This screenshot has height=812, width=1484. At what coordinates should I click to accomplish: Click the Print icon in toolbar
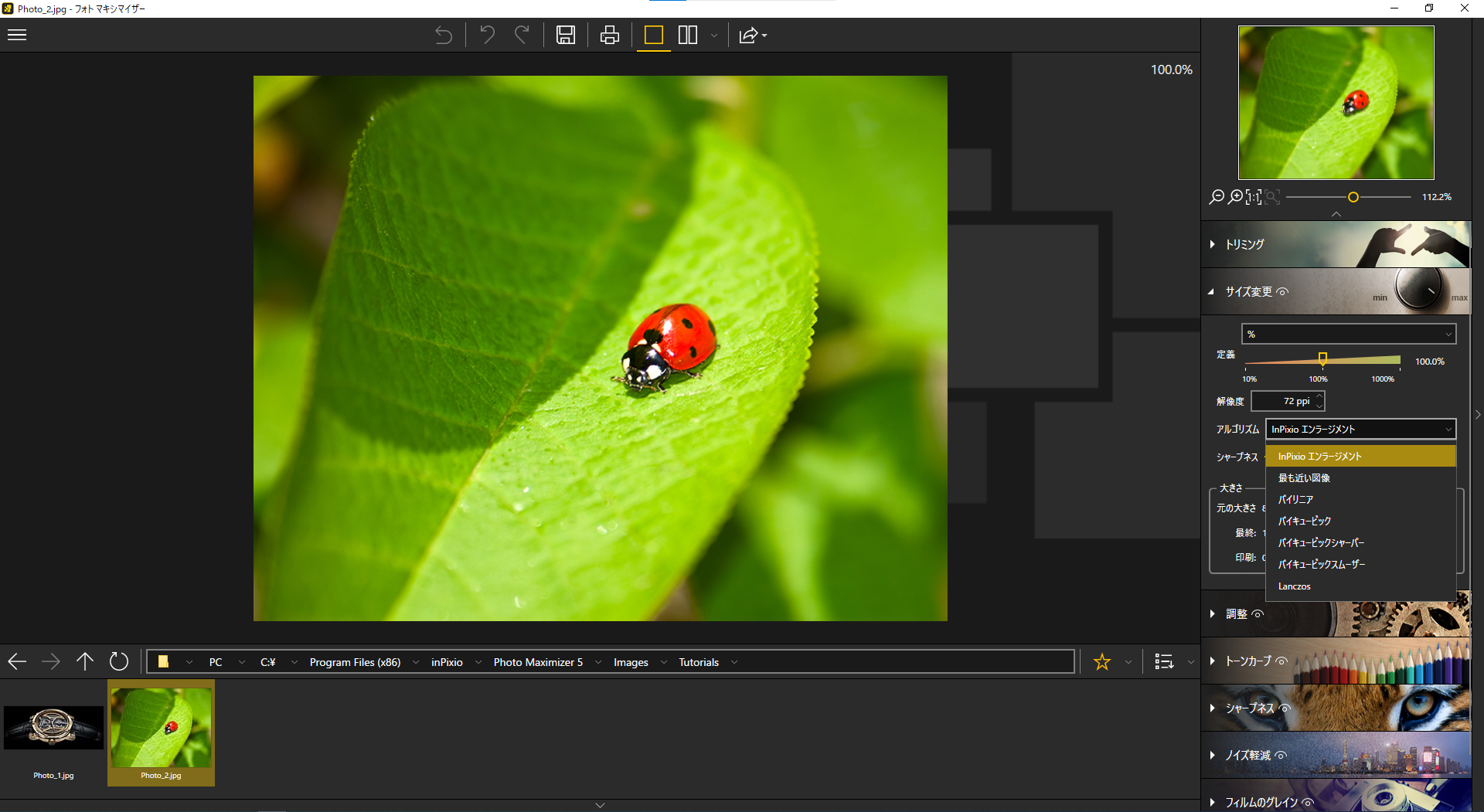pyautogui.click(x=610, y=36)
